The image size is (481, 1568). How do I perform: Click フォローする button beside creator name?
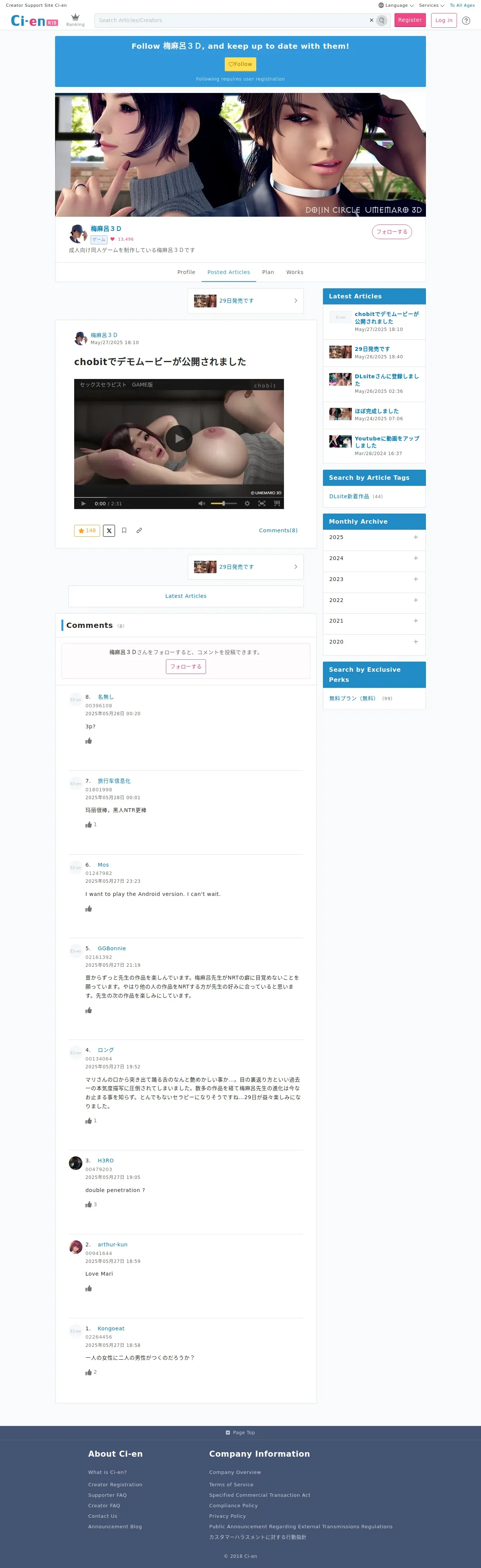tap(391, 232)
